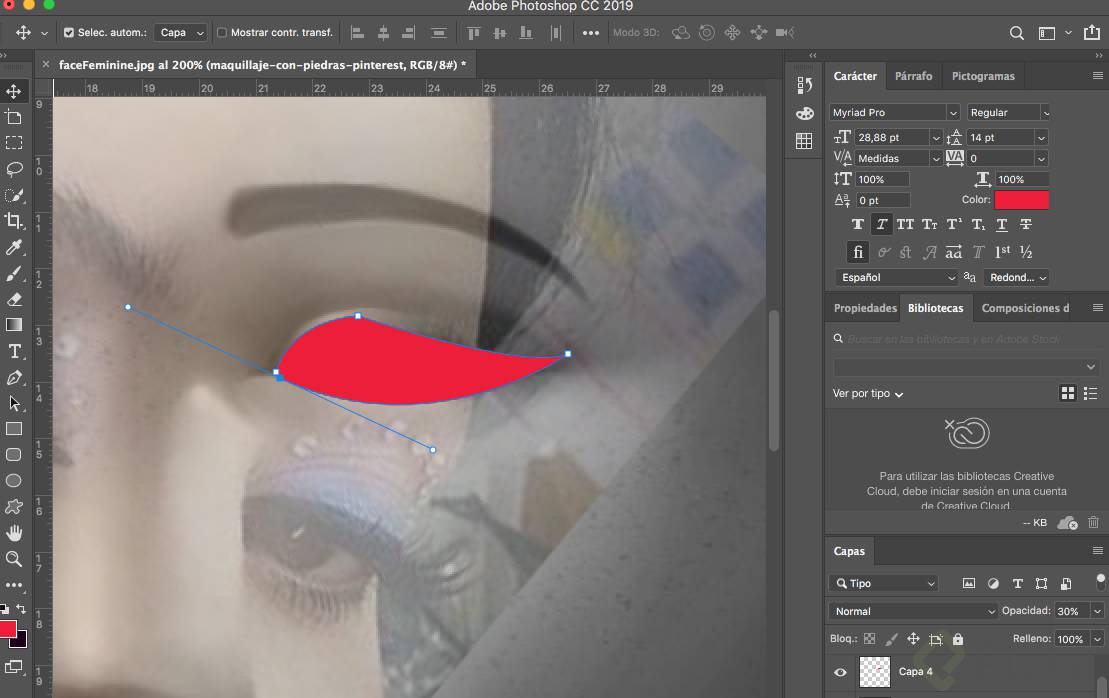Image resolution: width=1109 pixels, height=698 pixels.
Task: Open the Normal blend mode dropdown
Action: point(912,611)
